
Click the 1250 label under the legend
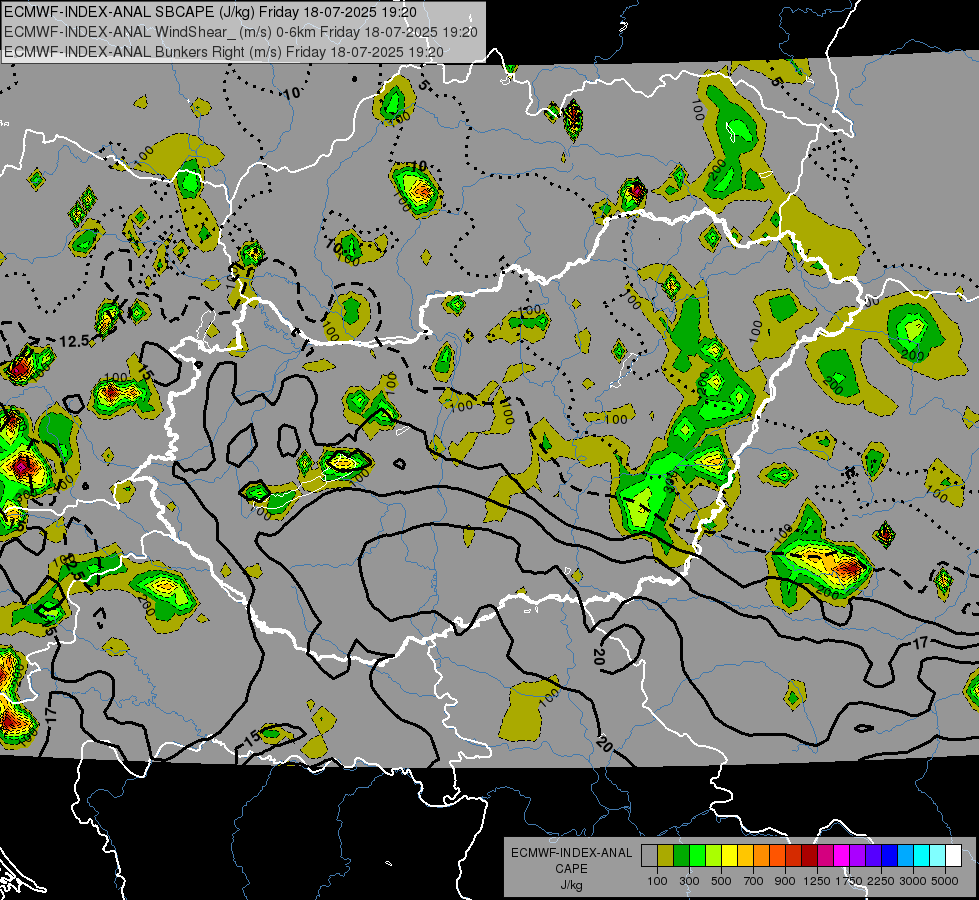coord(817,881)
